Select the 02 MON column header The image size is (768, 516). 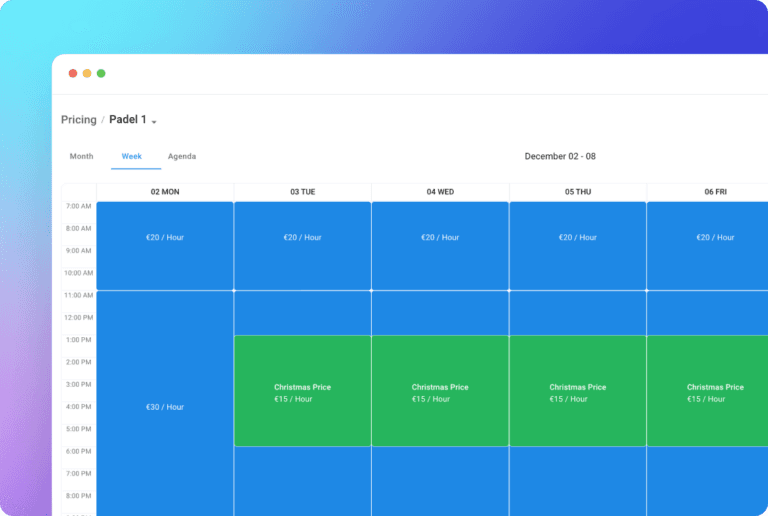click(x=165, y=192)
